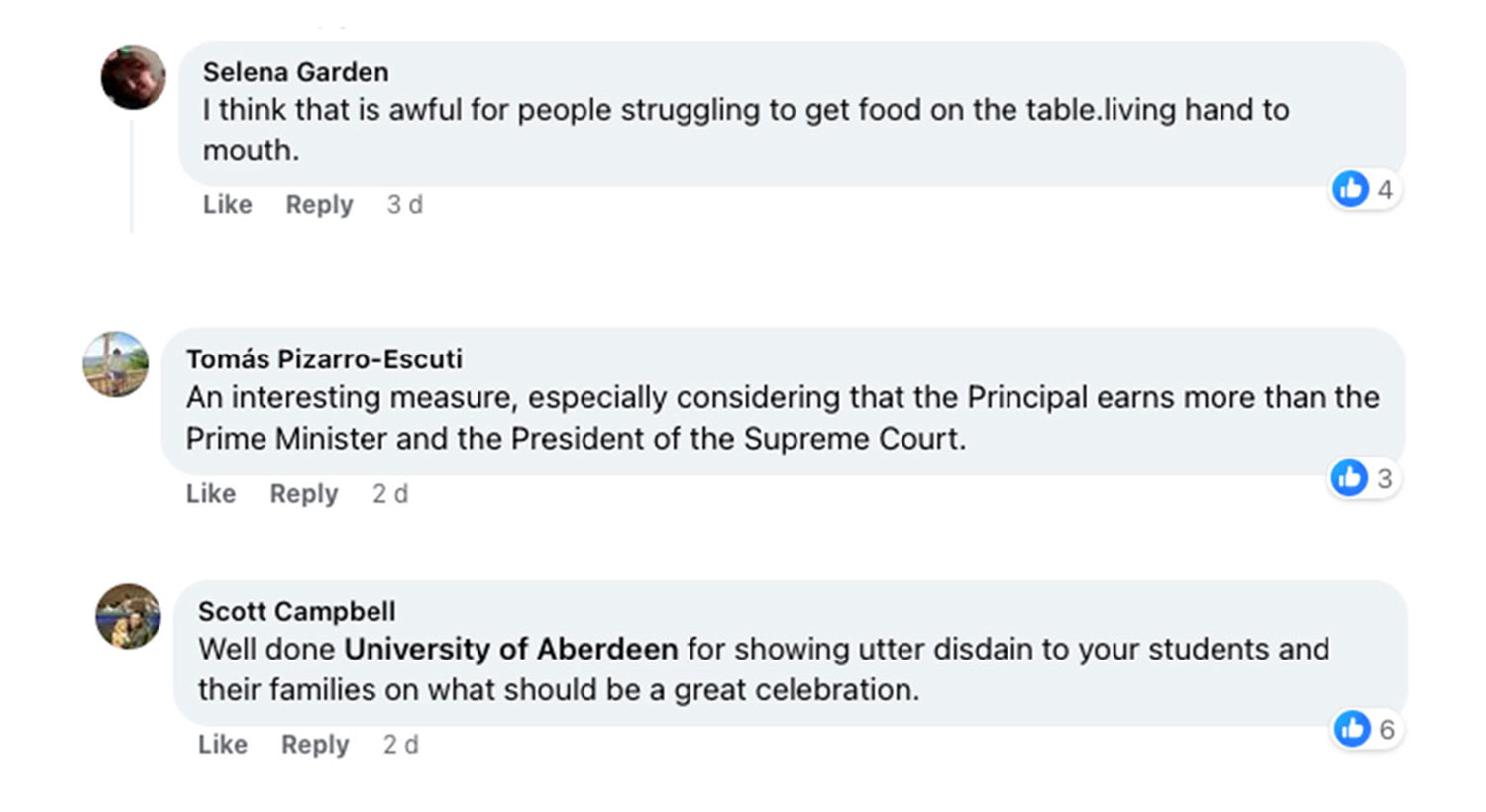Open Tomás Pizarro-Escuti's avatar
The image size is (1486, 812).
click(x=116, y=363)
